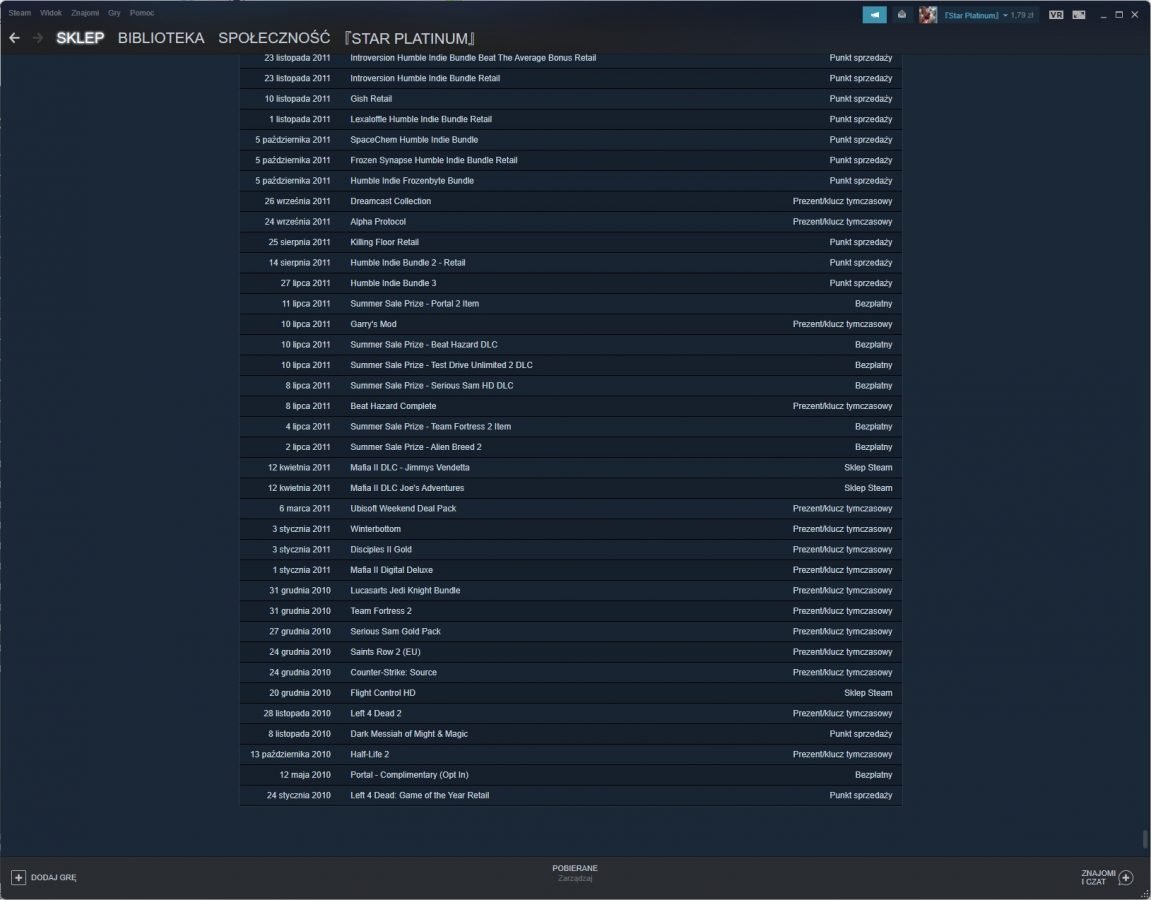Launch SteamVR via the VR icon
Screen dimensions: 1151x900
[x=1056, y=15]
